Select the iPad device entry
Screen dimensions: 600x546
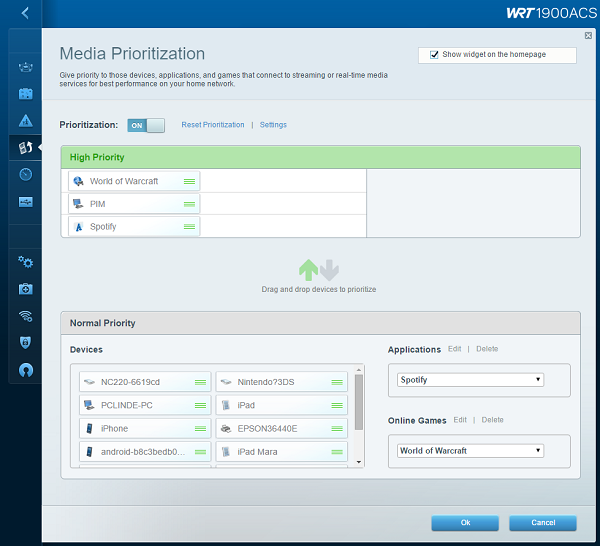282,405
